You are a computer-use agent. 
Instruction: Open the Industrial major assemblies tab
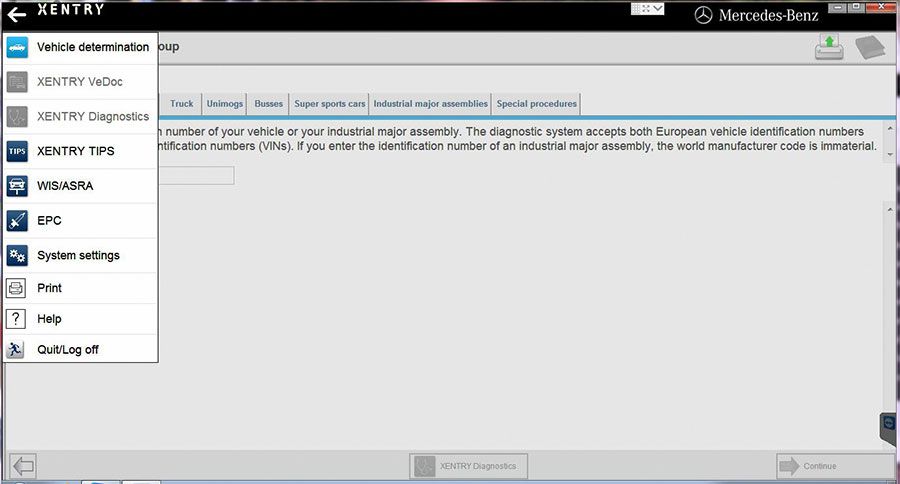coord(430,104)
